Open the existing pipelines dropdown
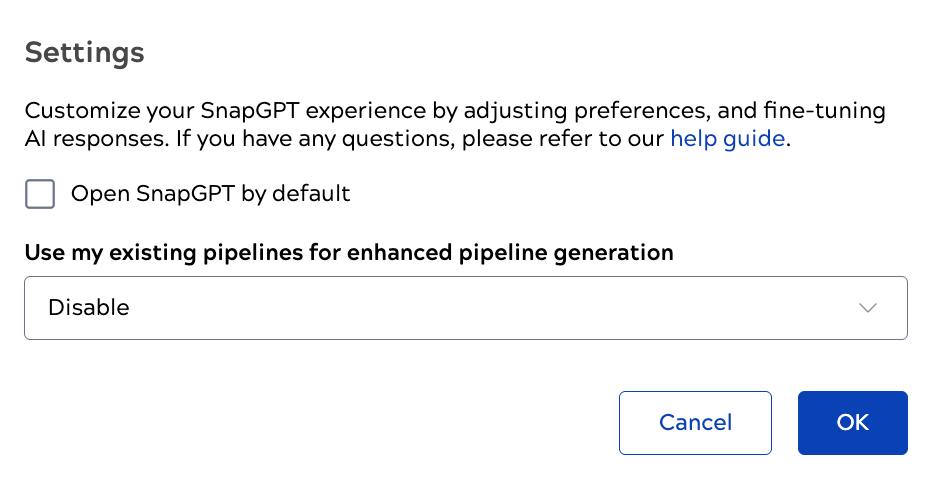Screen dimensions: 934x498 coord(465,308)
